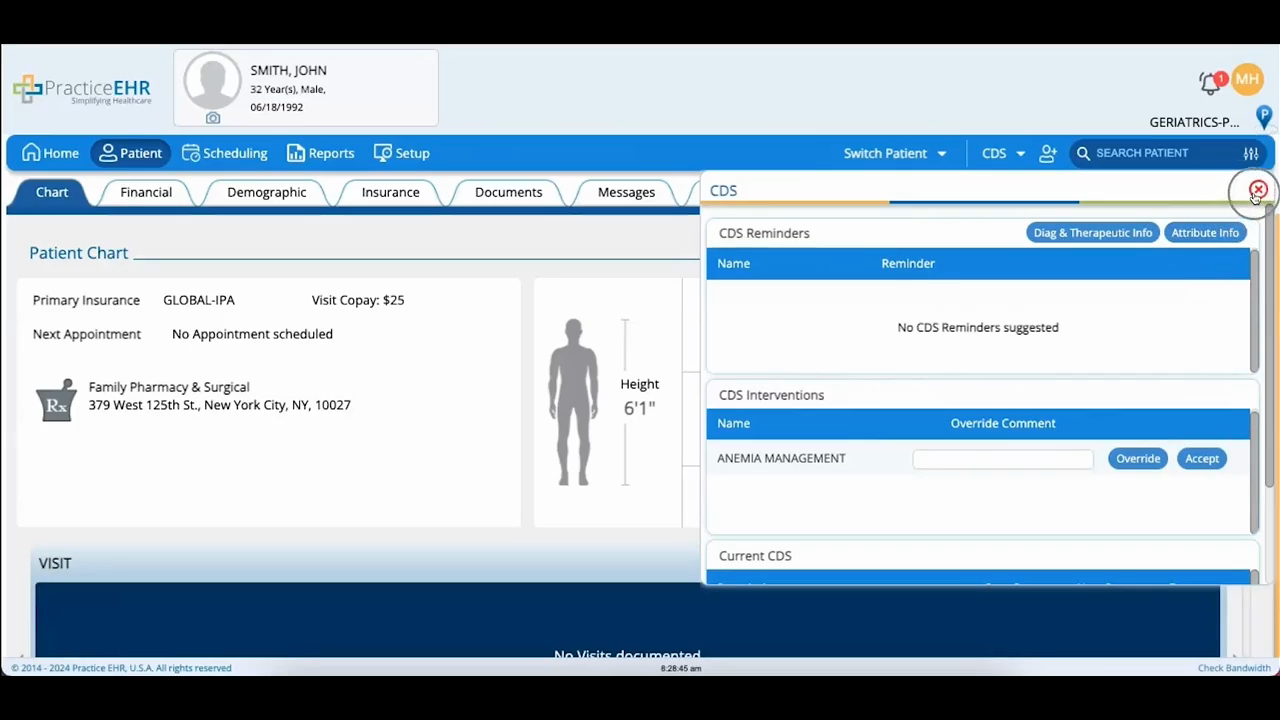This screenshot has height=720, width=1280.
Task: Click the Check Bandwidth link
Action: [1234, 668]
